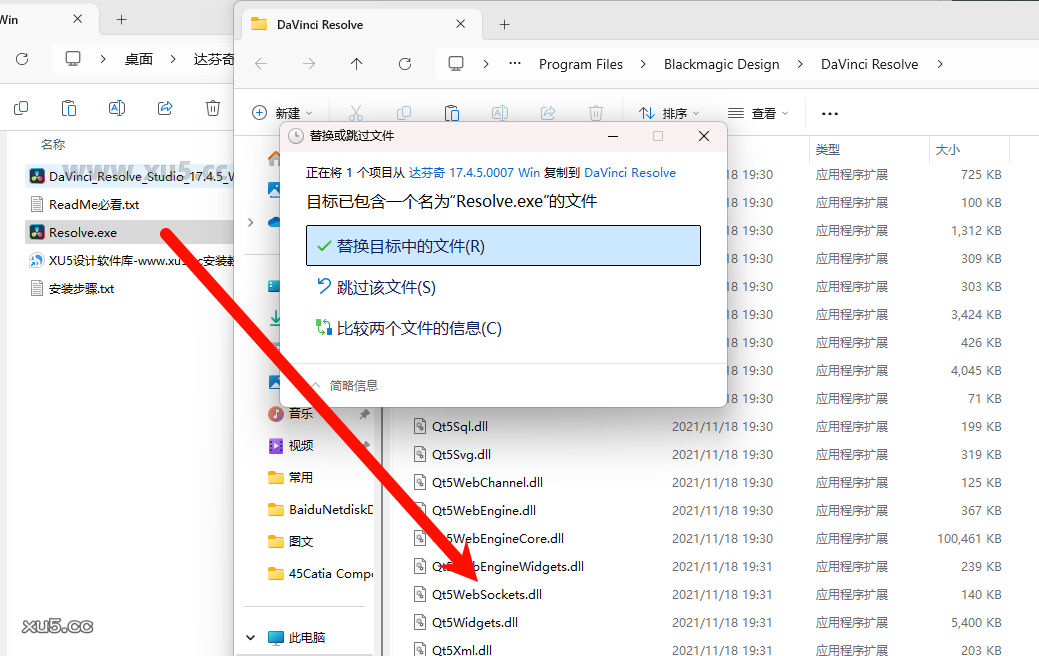Click the Cut scissors icon in the DaVinci window

[x=355, y=112]
